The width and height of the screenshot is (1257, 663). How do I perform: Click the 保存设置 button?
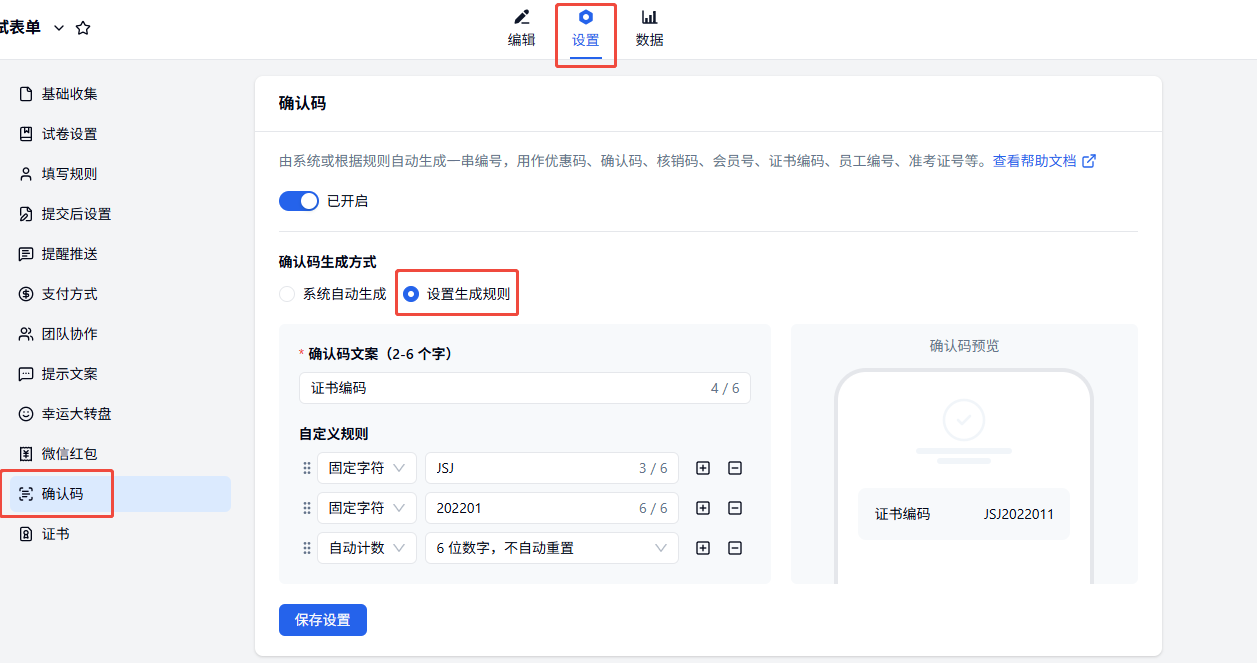pyautogui.click(x=322, y=620)
